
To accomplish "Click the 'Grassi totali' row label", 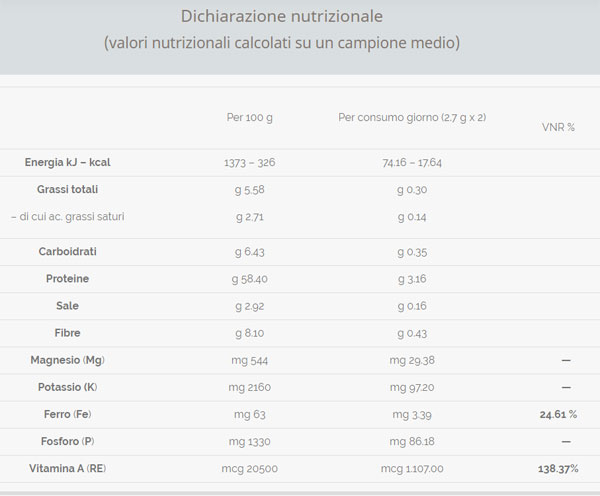I will [67, 189].
